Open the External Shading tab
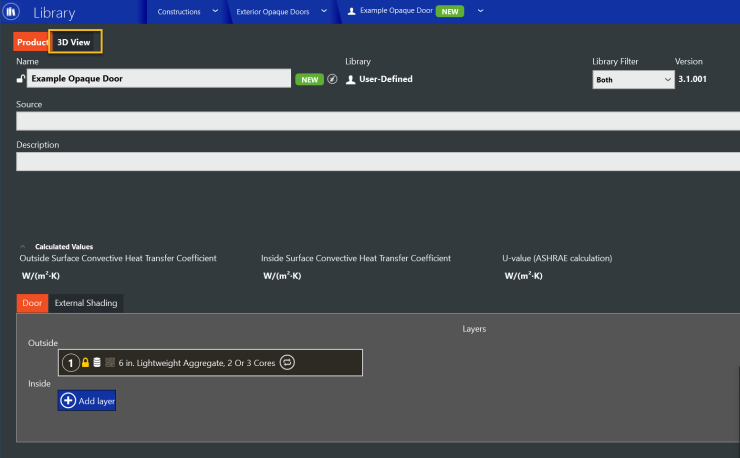740x458 pixels. [x=86, y=303]
